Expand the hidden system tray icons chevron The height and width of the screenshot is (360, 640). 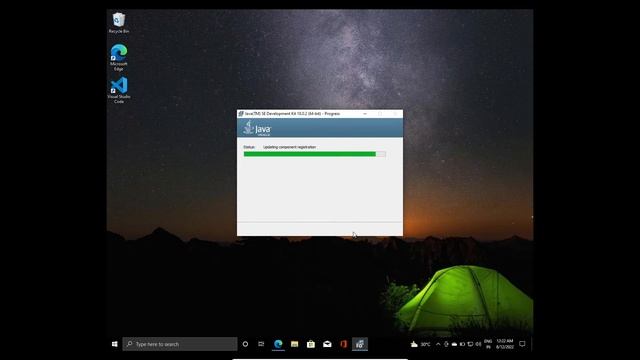(x=438, y=344)
